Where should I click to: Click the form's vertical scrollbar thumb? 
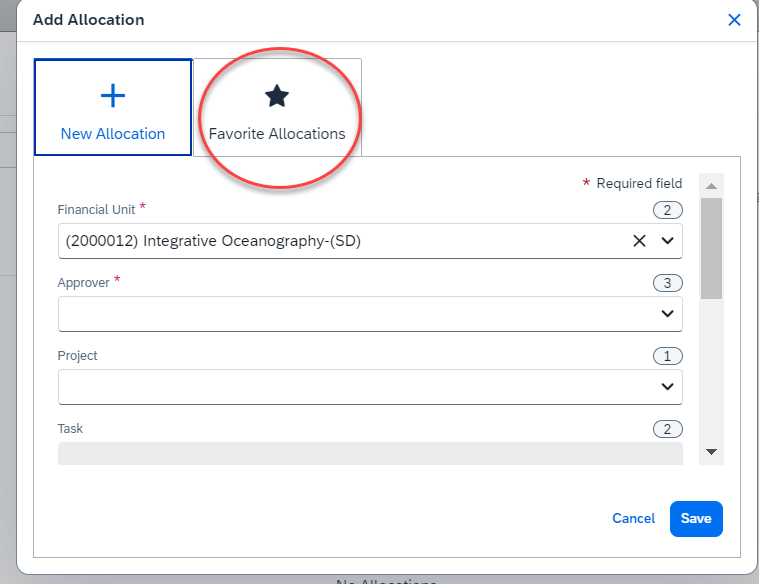tap(711, 248)
